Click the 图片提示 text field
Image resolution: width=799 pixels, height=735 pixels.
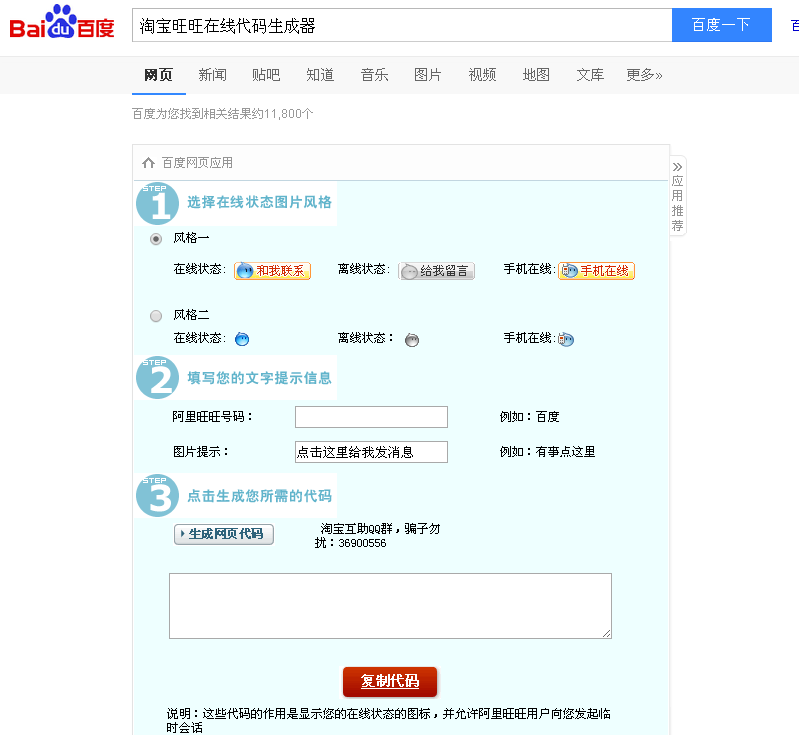coord(371,452)
